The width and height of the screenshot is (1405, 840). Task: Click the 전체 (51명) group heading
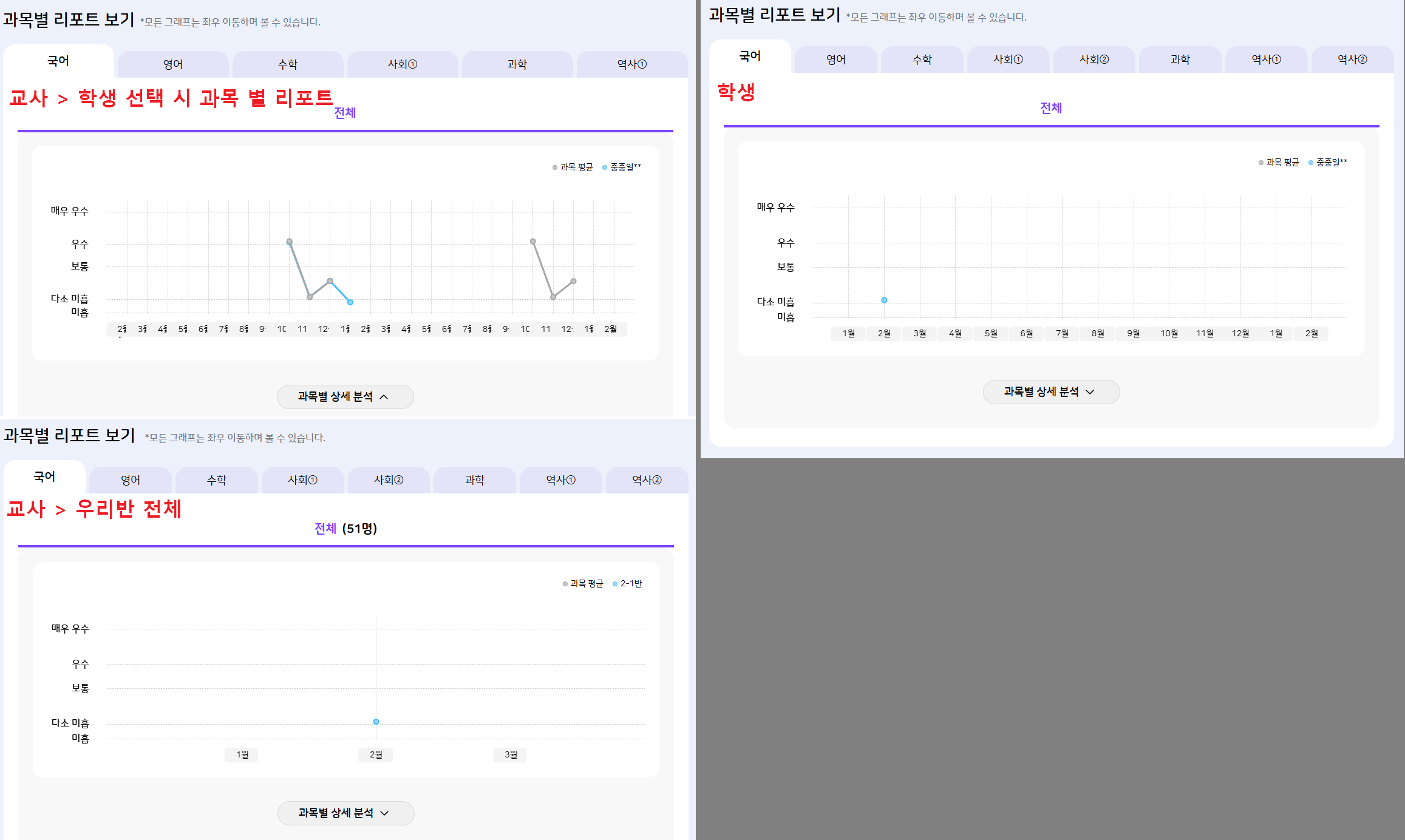[345, 529]
